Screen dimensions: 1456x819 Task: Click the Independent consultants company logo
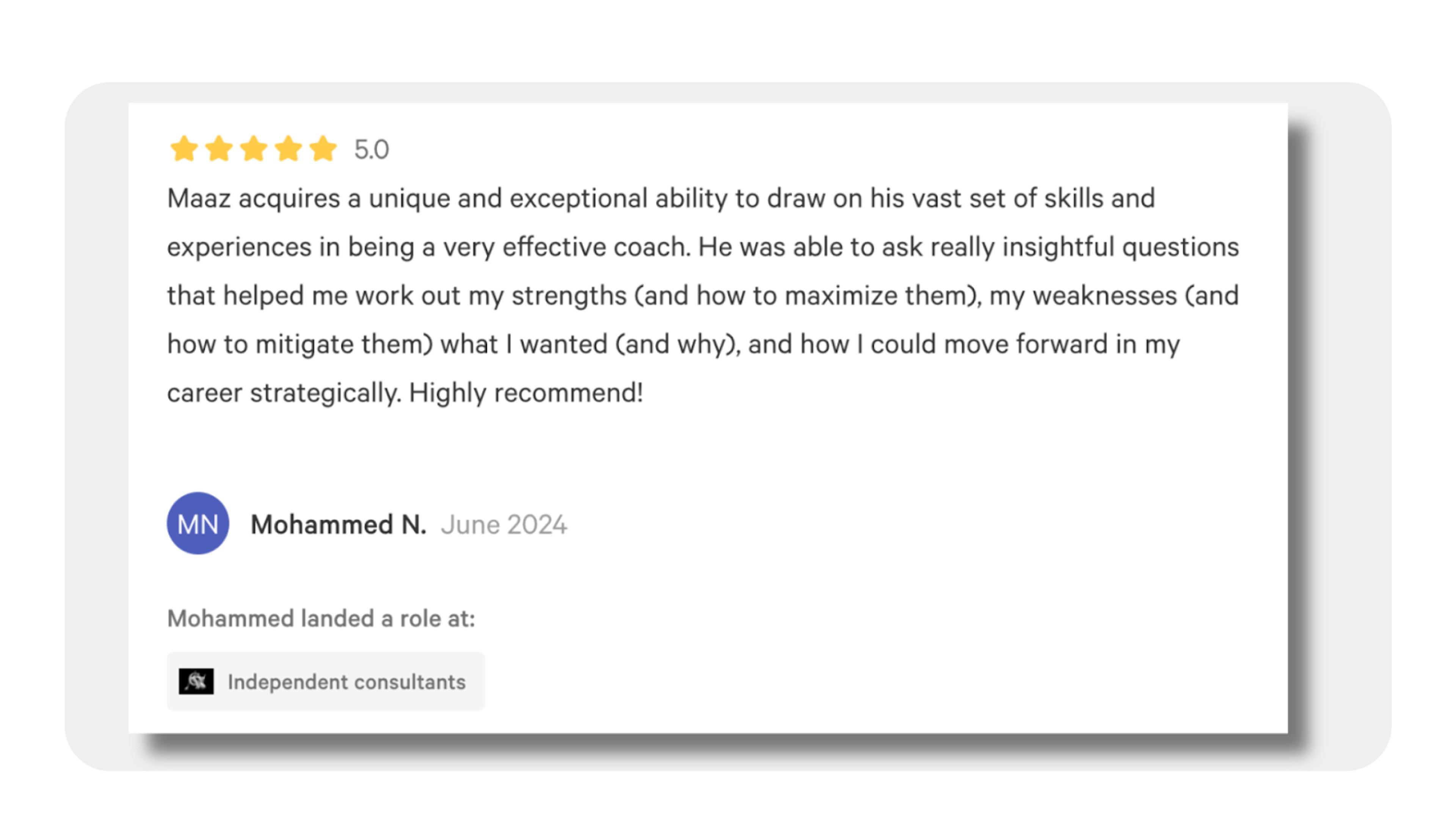pyautogui.click(x=196, y=681)
